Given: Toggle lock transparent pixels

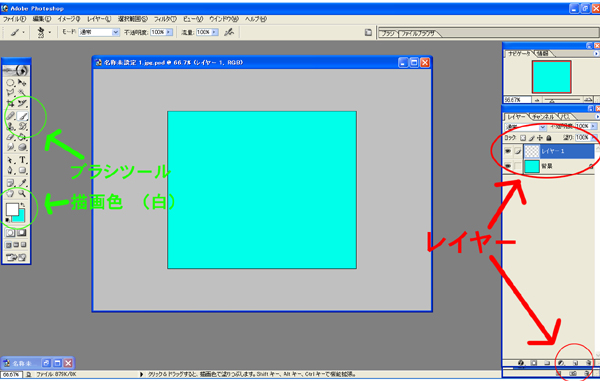Looking at the screenshot, I should 523,138.
